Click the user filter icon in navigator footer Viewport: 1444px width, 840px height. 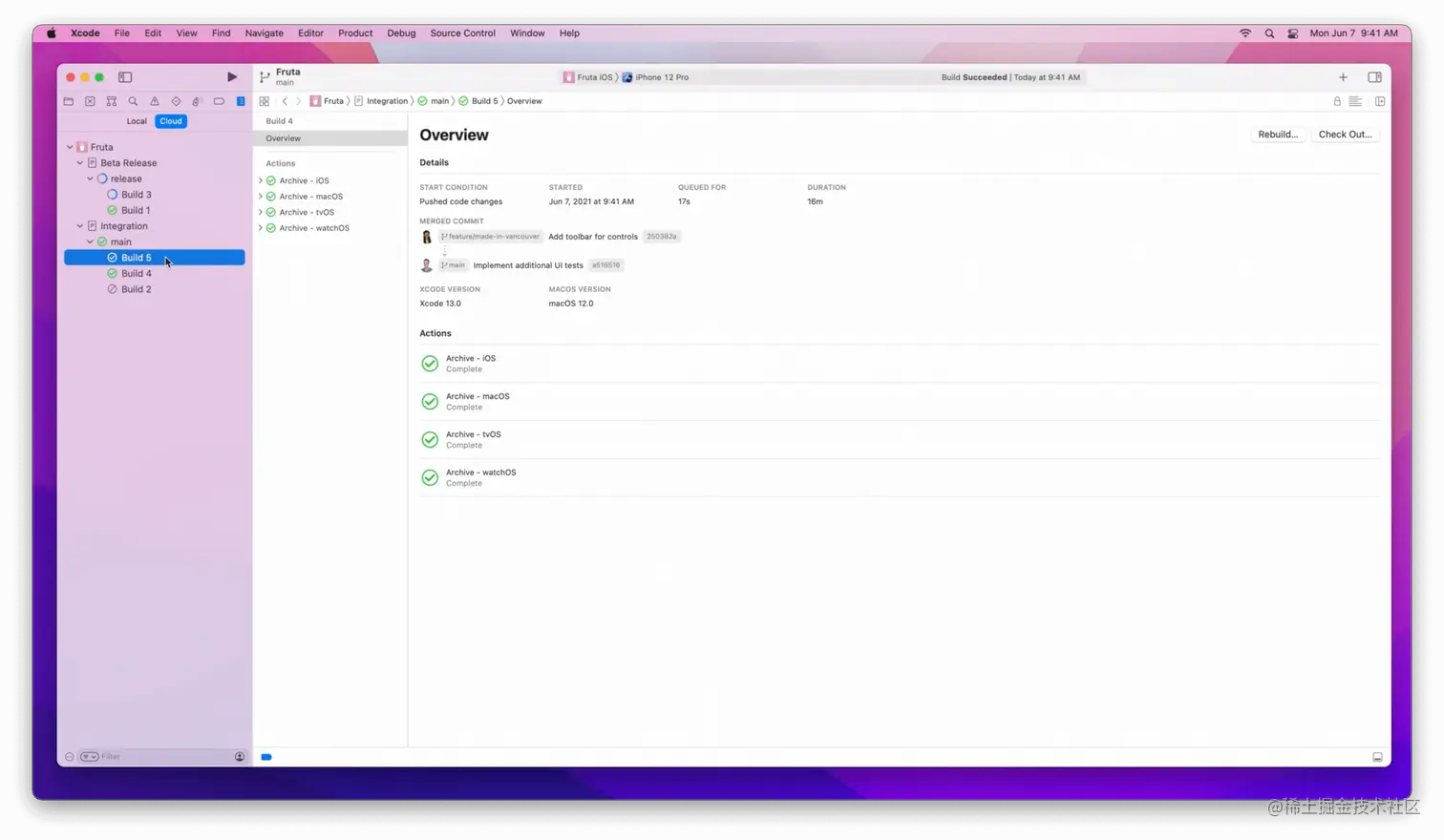click(x=240, y=757)
